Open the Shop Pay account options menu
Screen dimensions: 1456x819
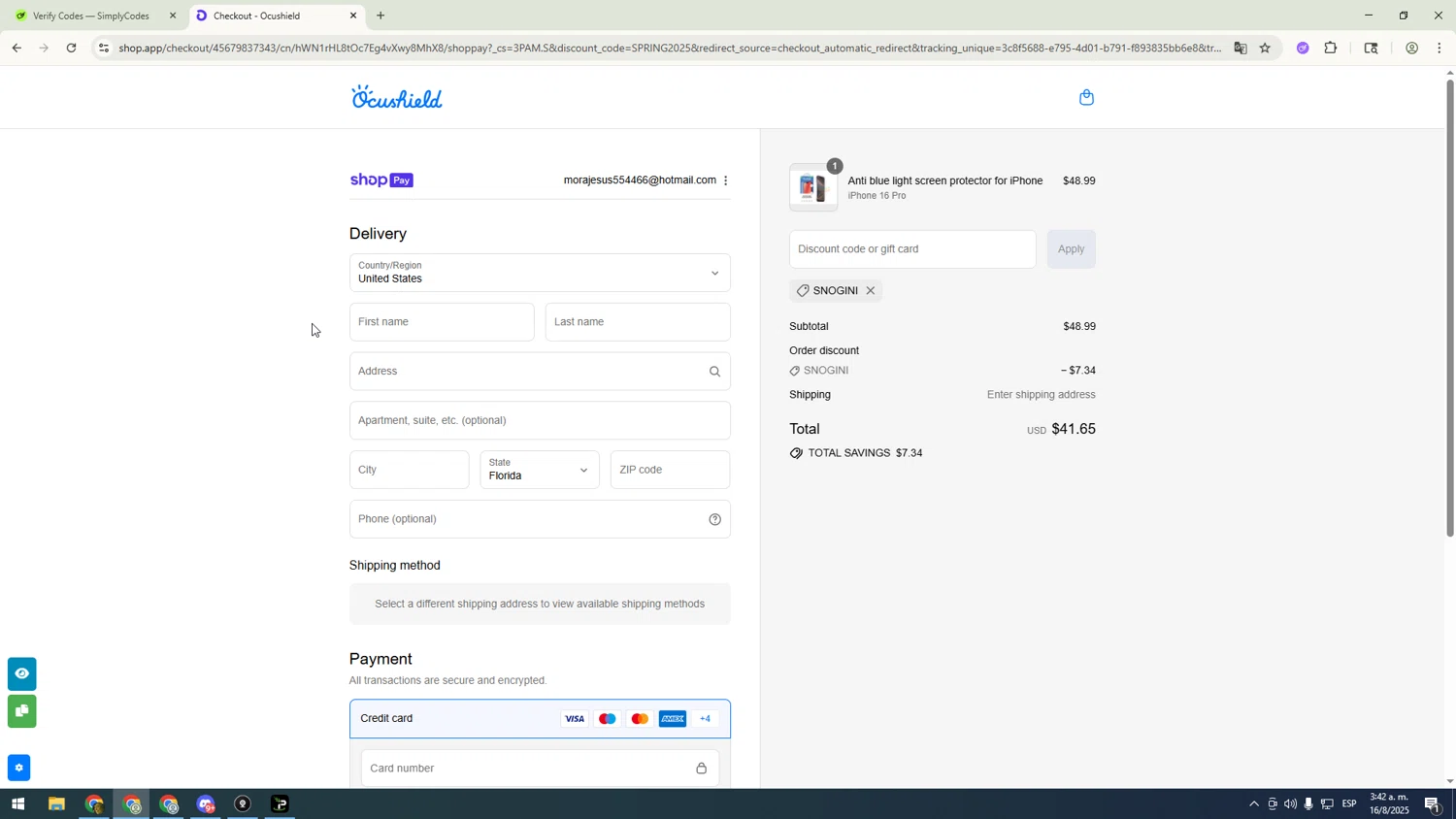pyautogui.click(x=725, y=180)
